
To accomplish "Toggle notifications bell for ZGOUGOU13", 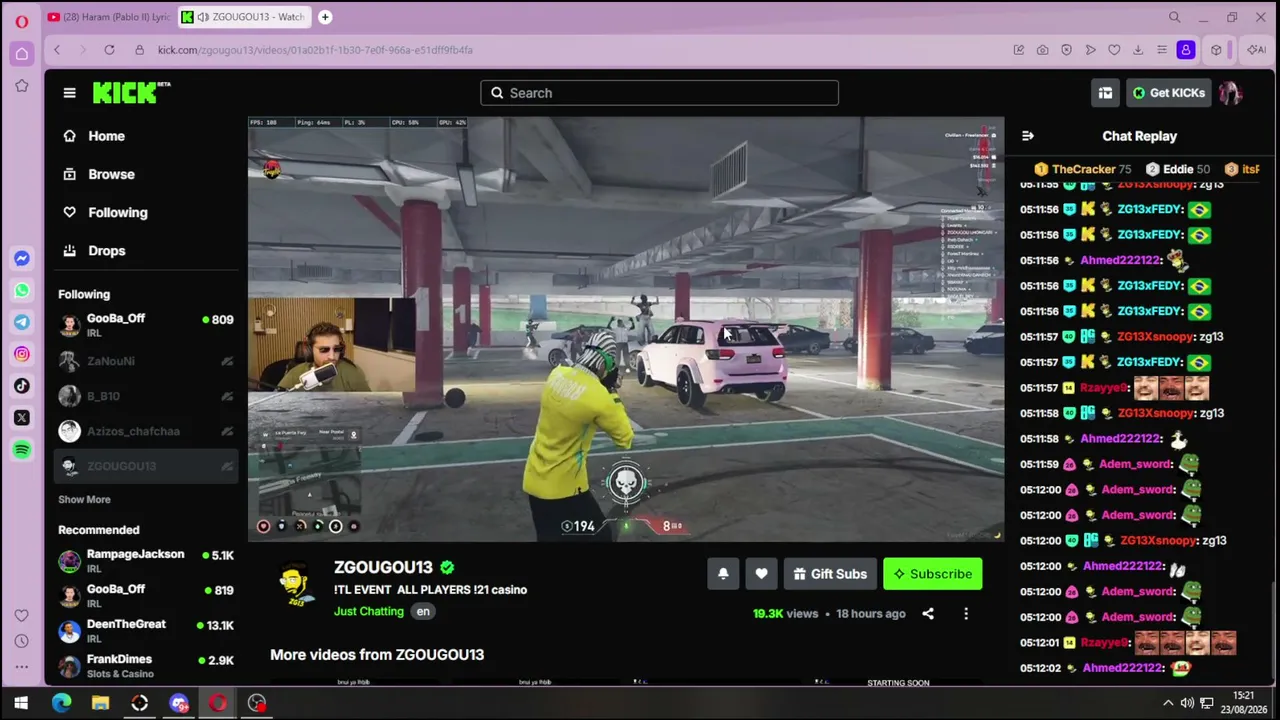I will pyautogui.click(x=723, y=574).
